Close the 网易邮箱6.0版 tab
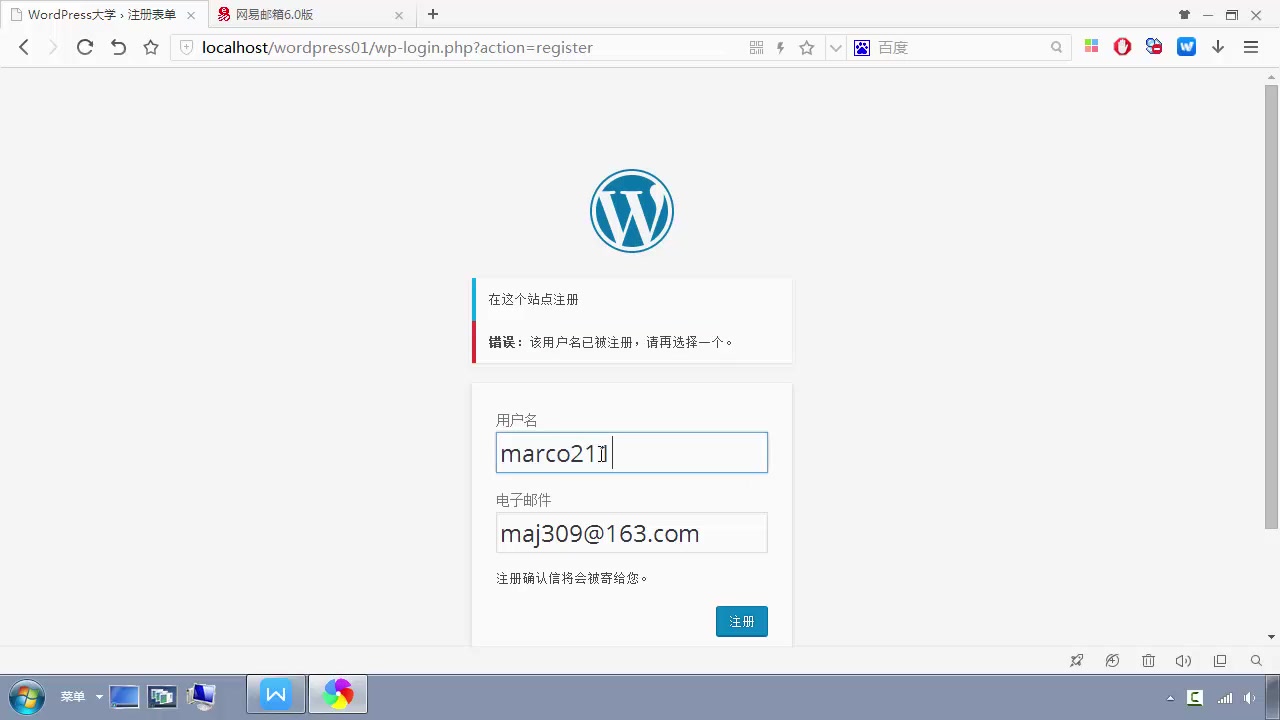Screen dimensions: 1280x720 [x=399, y=15]
